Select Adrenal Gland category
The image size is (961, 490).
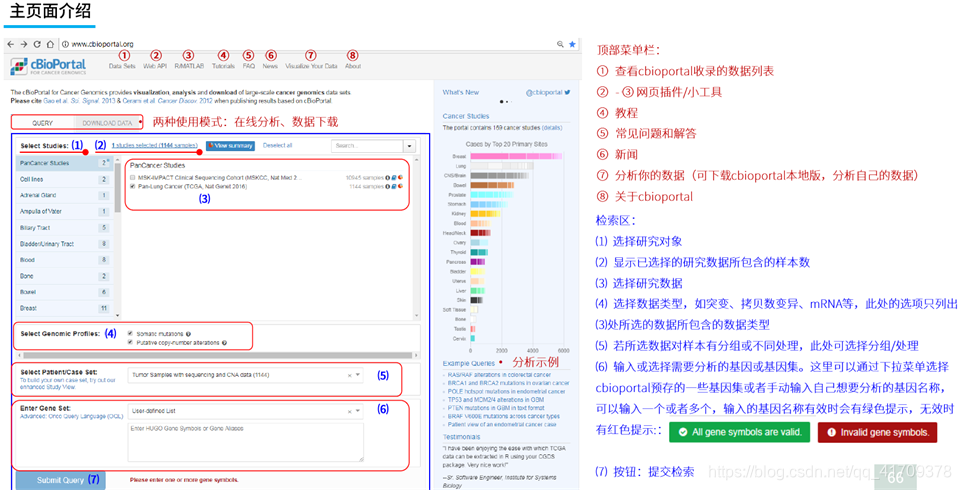tap(64, 195)
